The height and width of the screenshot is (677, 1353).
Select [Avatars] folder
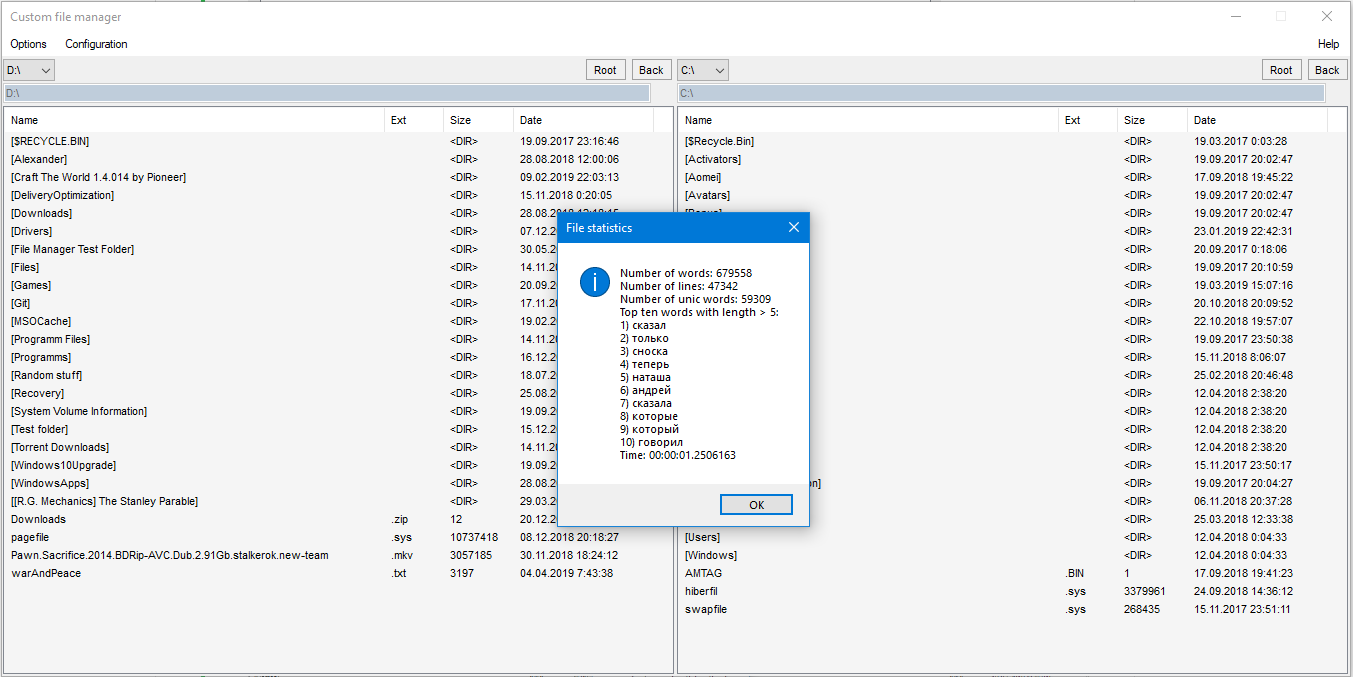[707, 196]
